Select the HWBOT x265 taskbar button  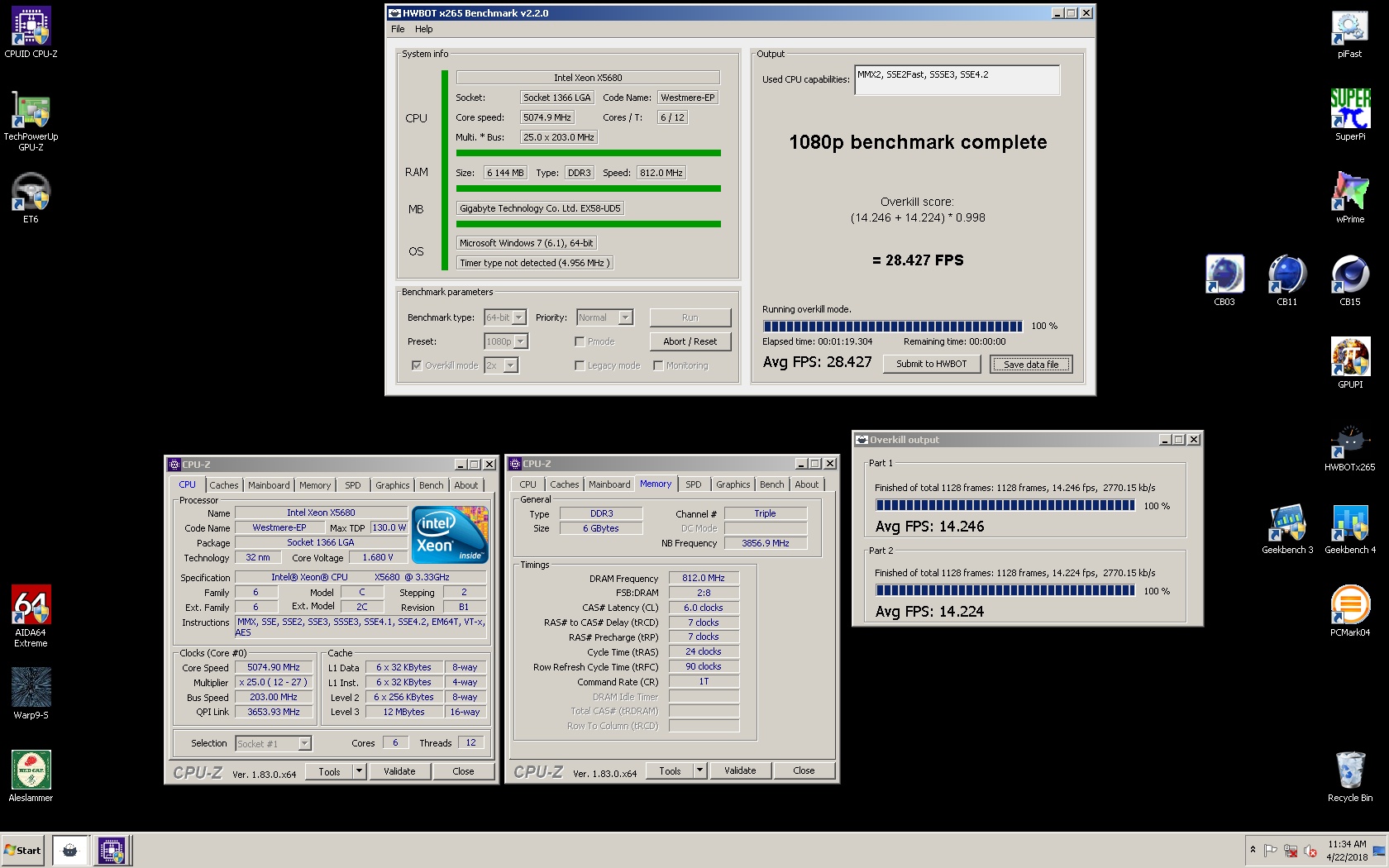[70, 850]
